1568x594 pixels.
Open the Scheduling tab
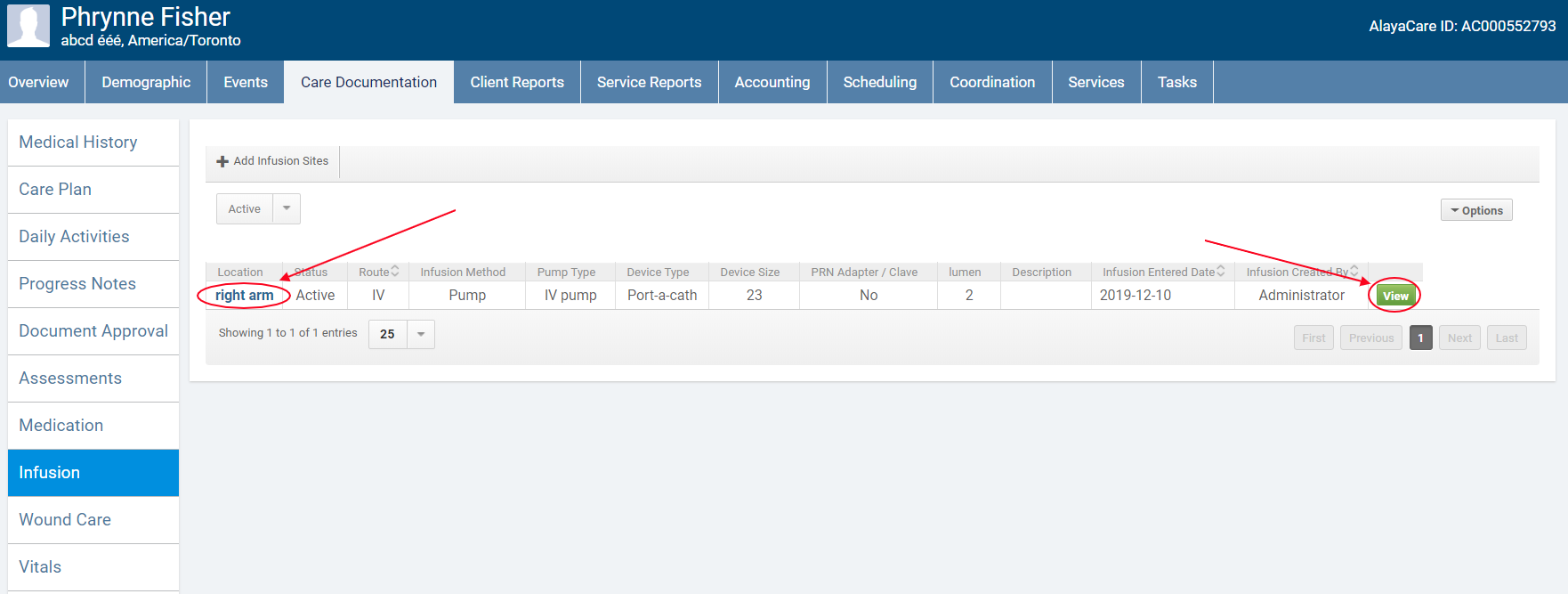pos(879,82)
